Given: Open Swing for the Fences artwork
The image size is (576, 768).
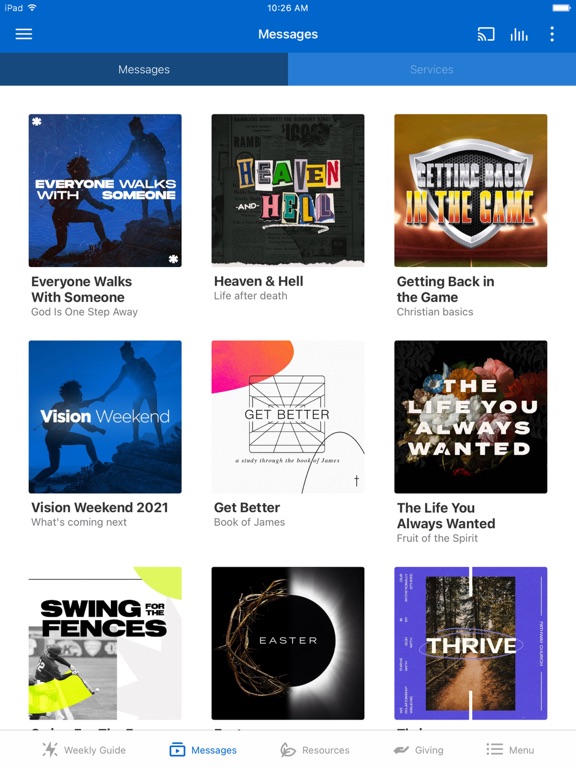Looking at the screenshot, I should 105,643.
